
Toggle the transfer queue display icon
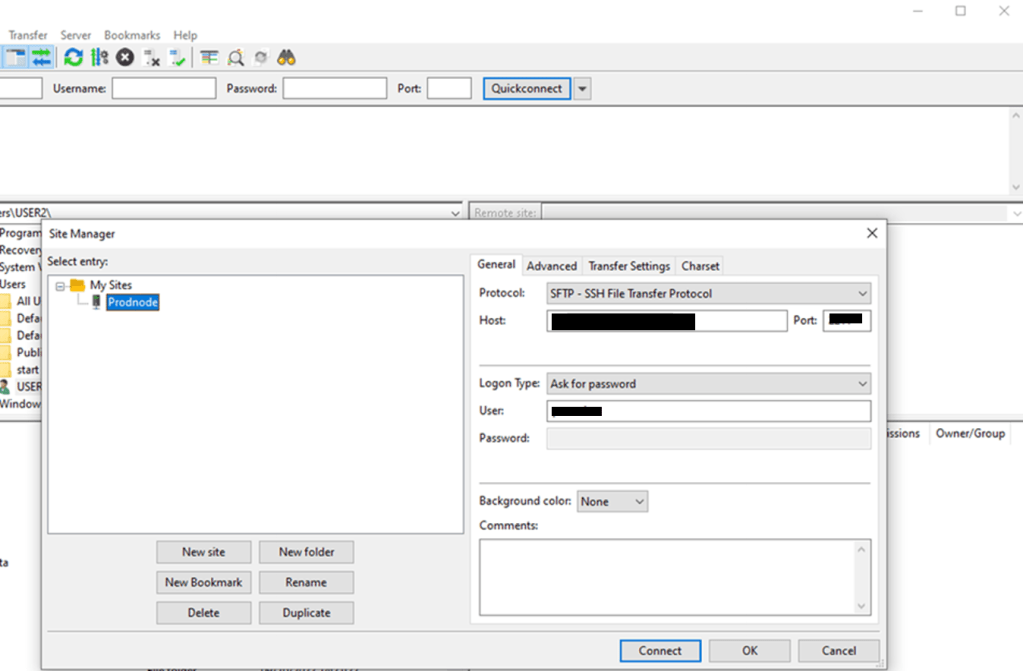(x=41, y=58)
